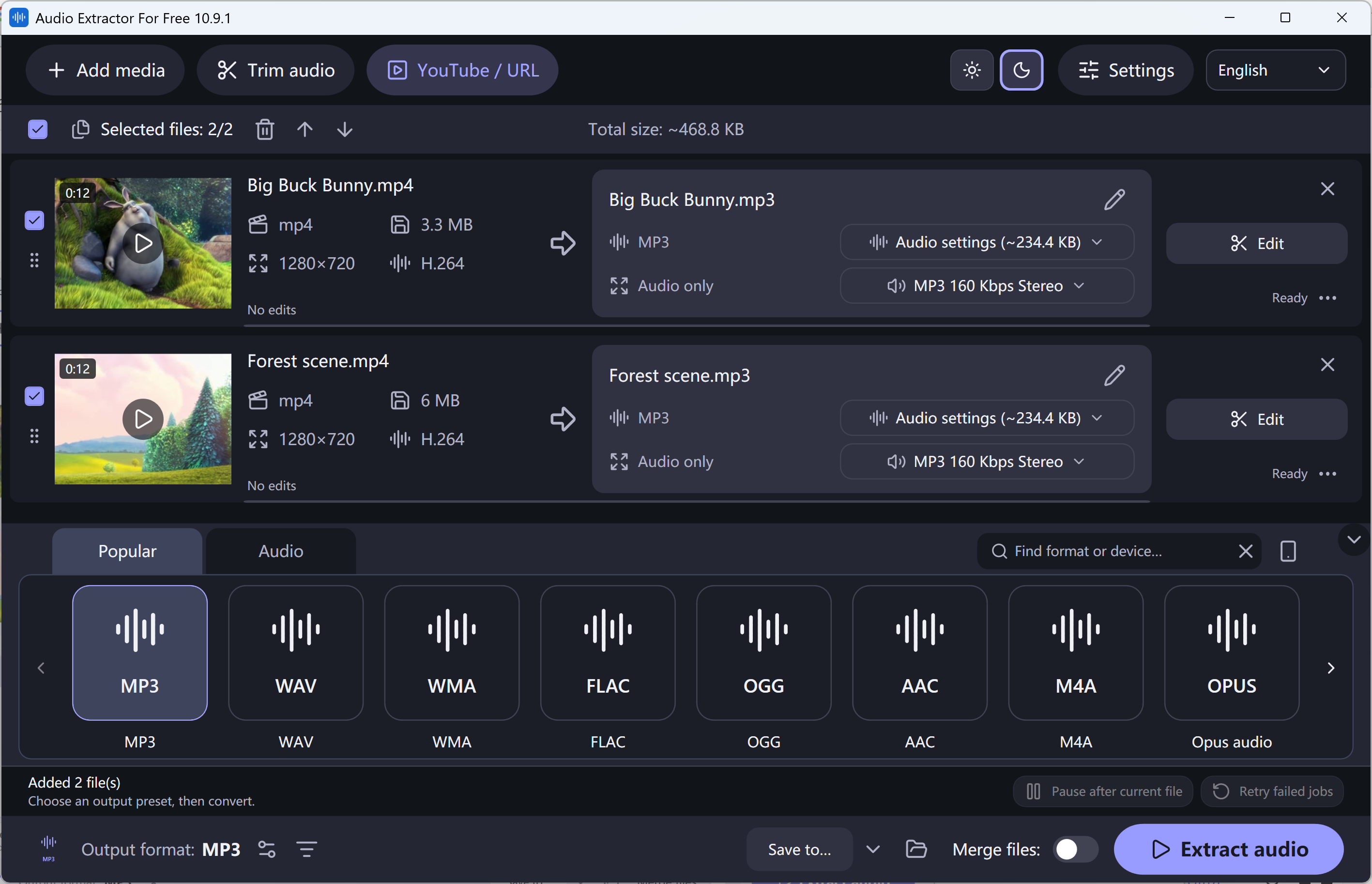Click Add media button
Screen dimensions: 1372x884
[x=105, y=70]
